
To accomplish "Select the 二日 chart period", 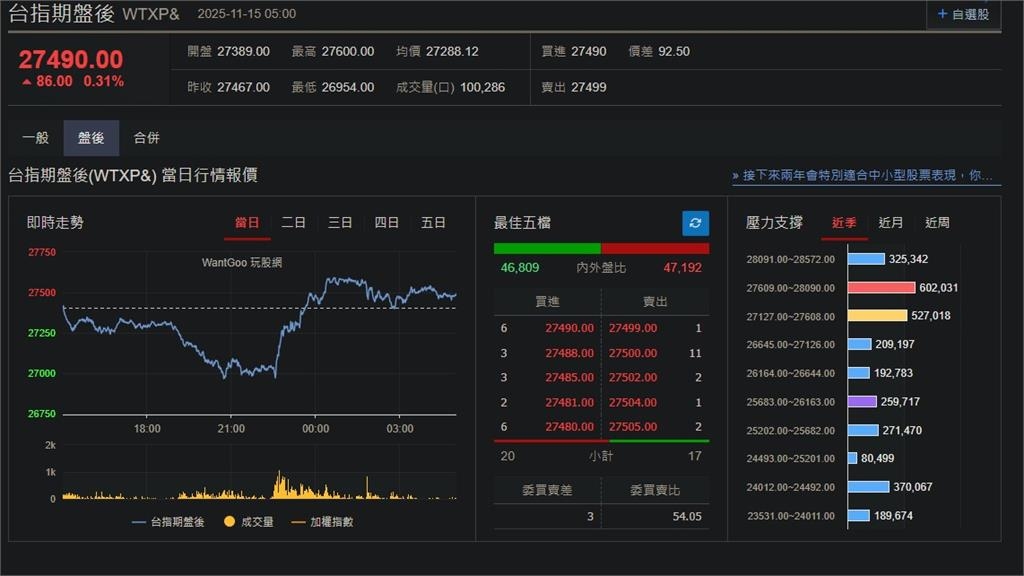I will click(x=293, y=222).
